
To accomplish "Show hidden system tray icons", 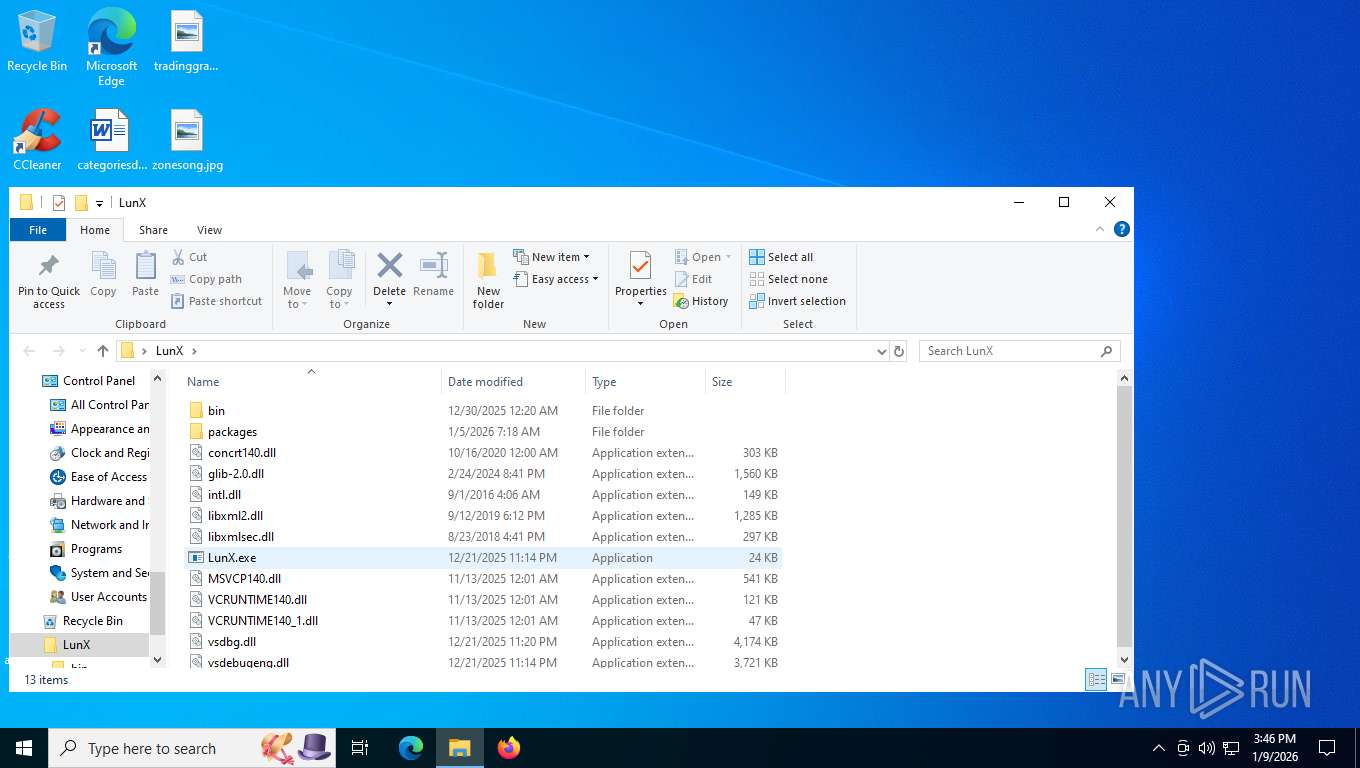I will pyautogui.click(x=1158, y=748).
